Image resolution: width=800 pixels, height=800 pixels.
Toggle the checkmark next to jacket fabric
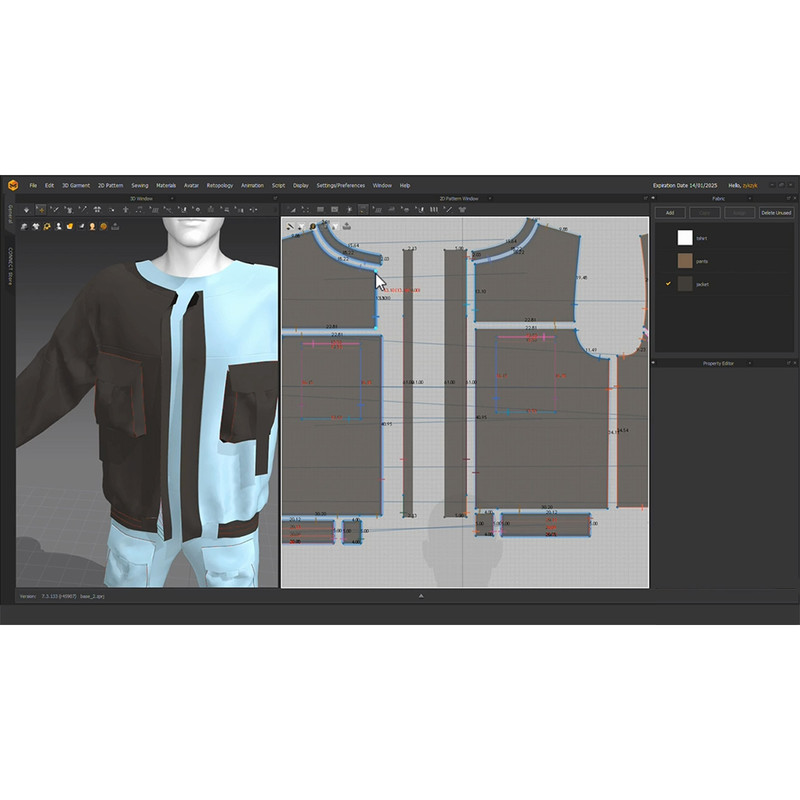pos(668,284)
